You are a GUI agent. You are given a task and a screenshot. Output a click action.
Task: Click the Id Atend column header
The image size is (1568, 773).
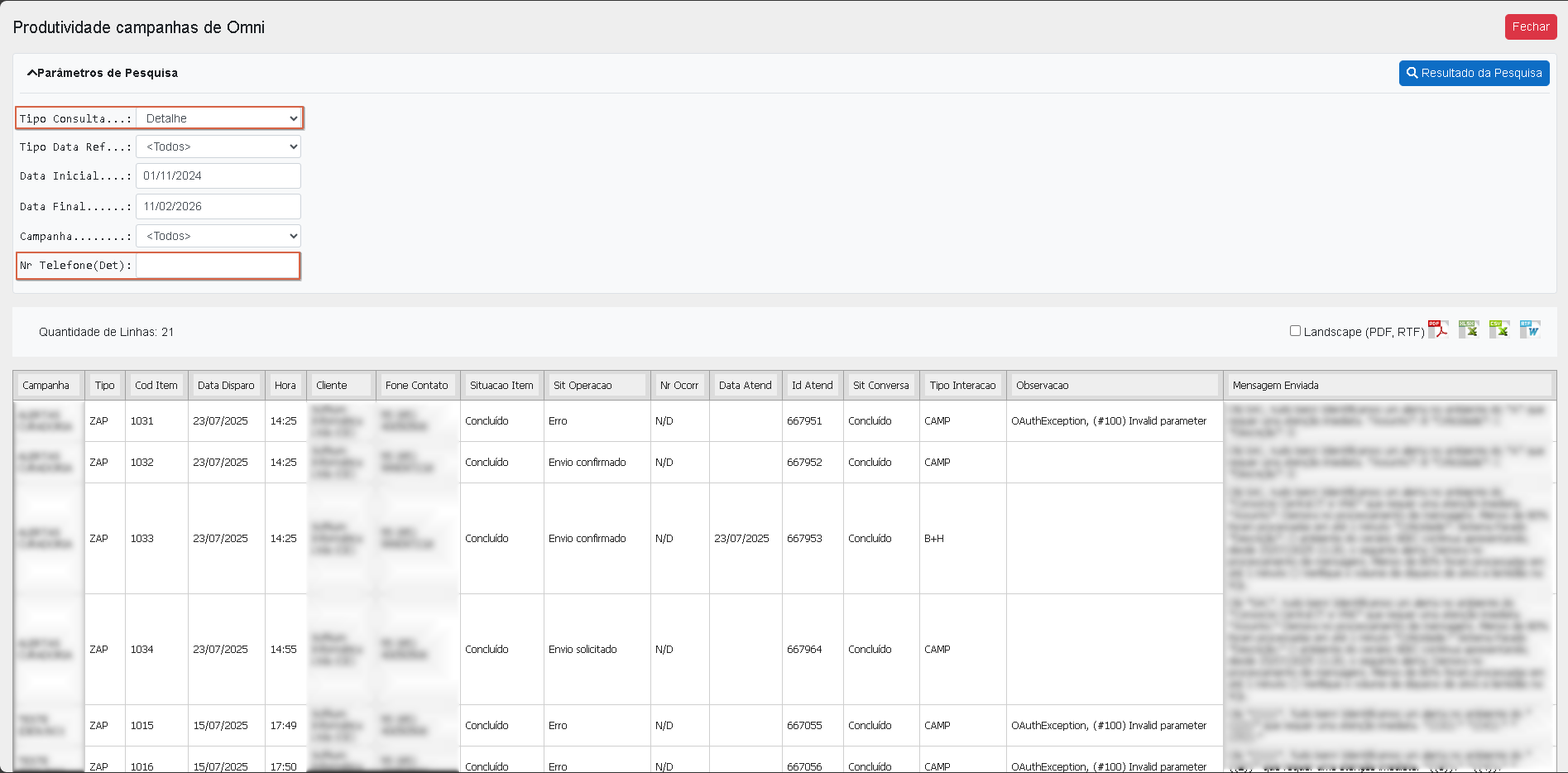813,385
